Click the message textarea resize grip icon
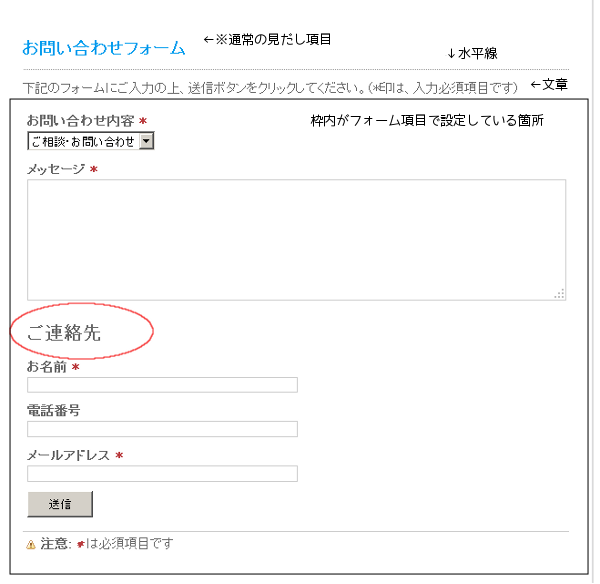Image resolution: width=600 pixels, height=584 pixels. pos(559,294)
